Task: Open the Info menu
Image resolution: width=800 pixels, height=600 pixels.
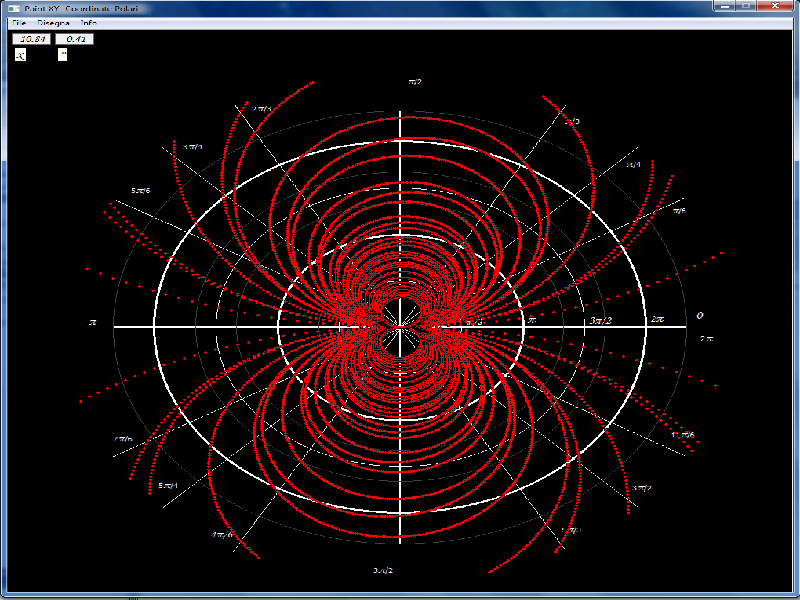Action: tap(89, 23)
